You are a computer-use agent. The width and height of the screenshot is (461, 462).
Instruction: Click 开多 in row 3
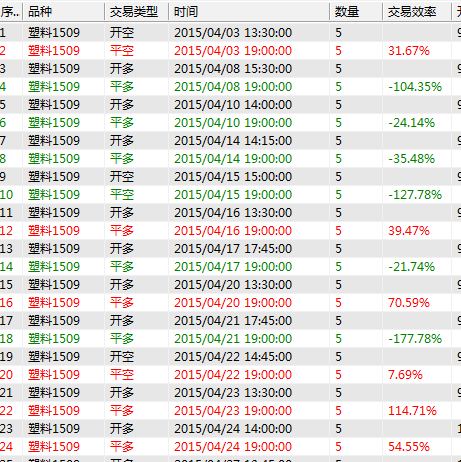coord(122,69)
